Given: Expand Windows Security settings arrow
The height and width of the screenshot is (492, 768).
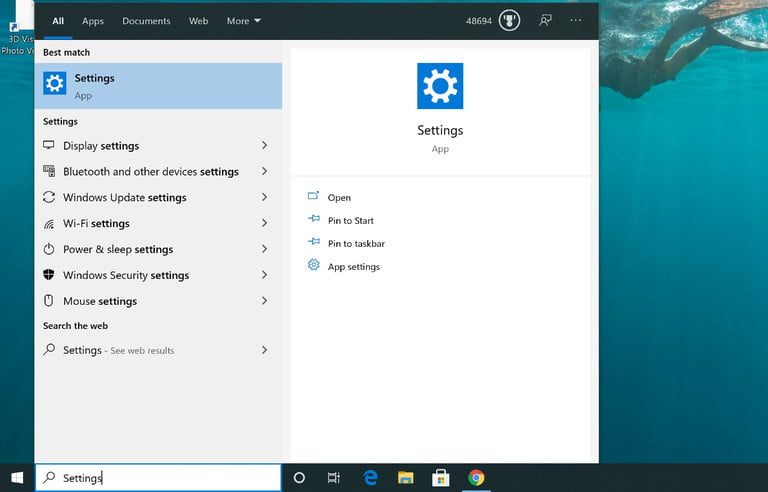Looking at the screenshot, I should coord(264,275).
